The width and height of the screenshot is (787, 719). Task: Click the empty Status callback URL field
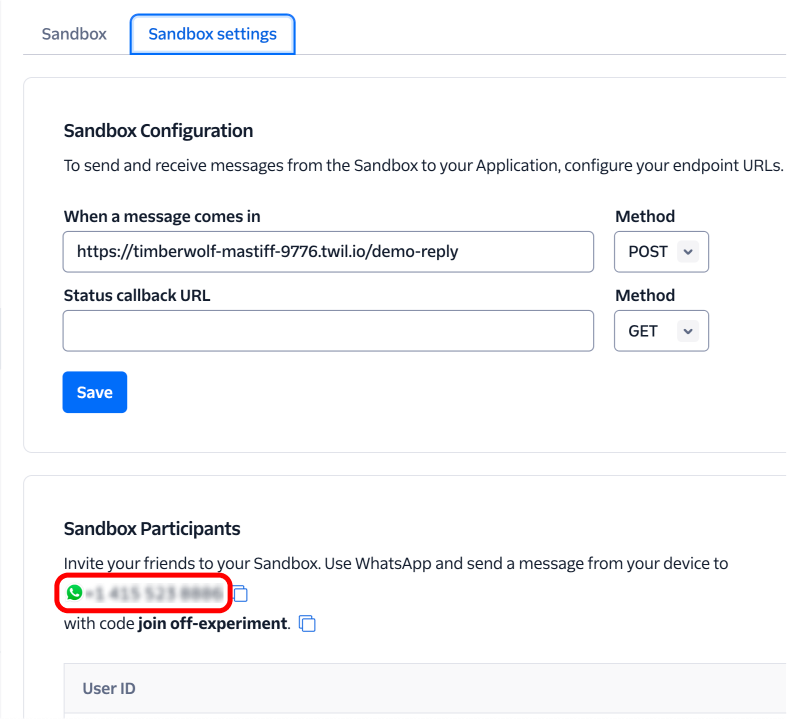(328, 331)
